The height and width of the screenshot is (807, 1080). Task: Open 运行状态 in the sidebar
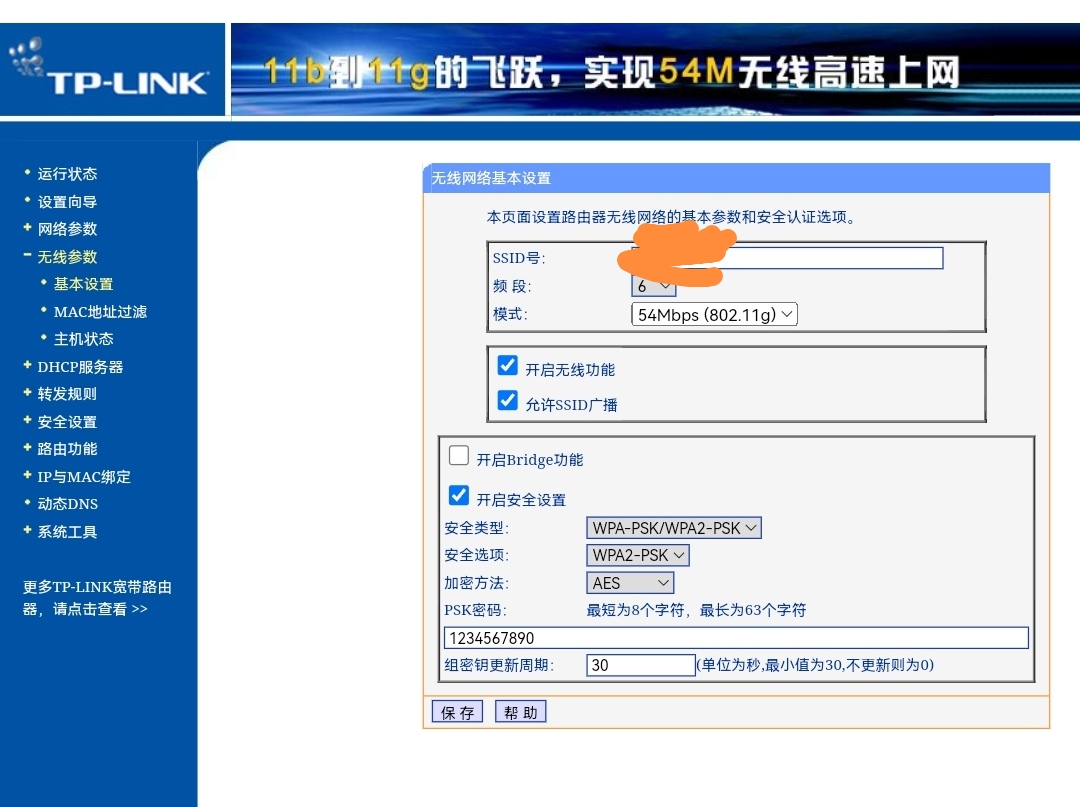click(67, 174)
